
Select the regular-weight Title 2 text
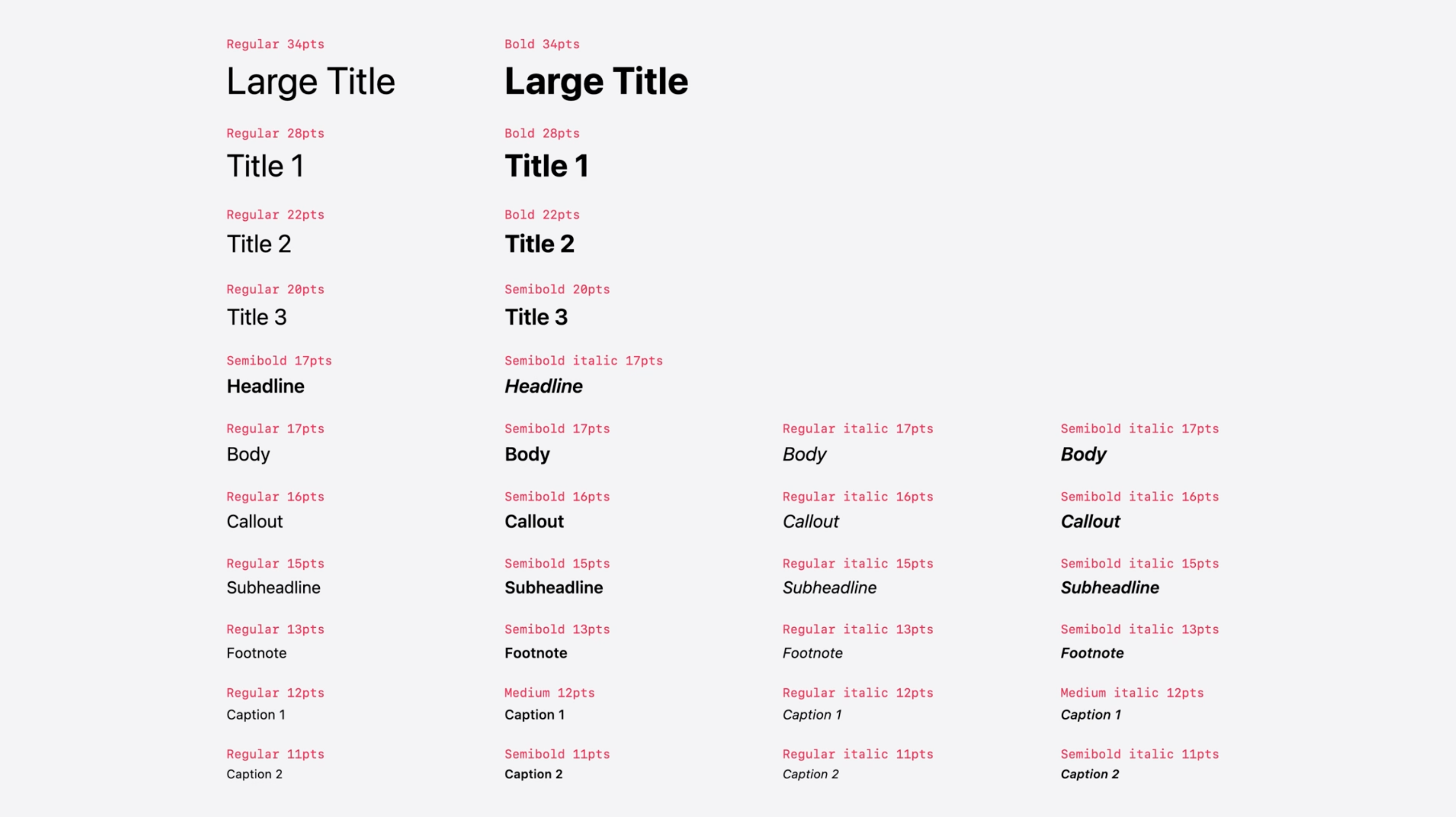(x=258, y=244)
